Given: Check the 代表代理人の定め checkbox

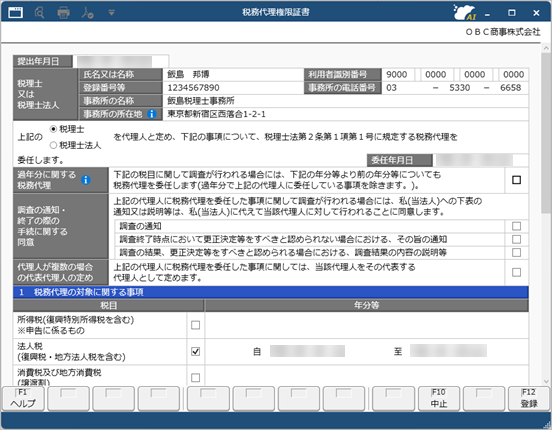Looking at the screenshot, I should (x=516, y=272).
